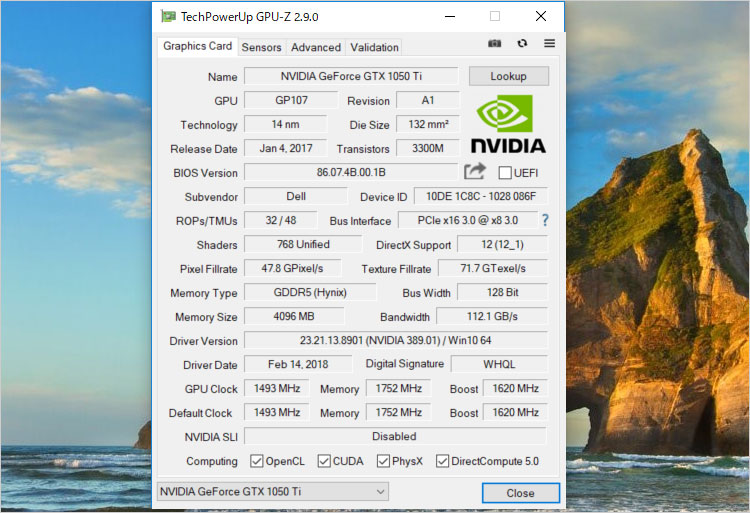The width and height of the screenshot is (750, 513).
Task: Toggle the OpenCL checkbox
Action: 256,461
